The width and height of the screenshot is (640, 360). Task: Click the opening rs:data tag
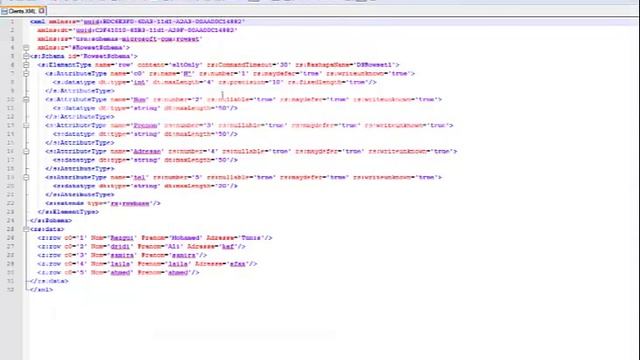pyautogui.click(x=47, y=229)
